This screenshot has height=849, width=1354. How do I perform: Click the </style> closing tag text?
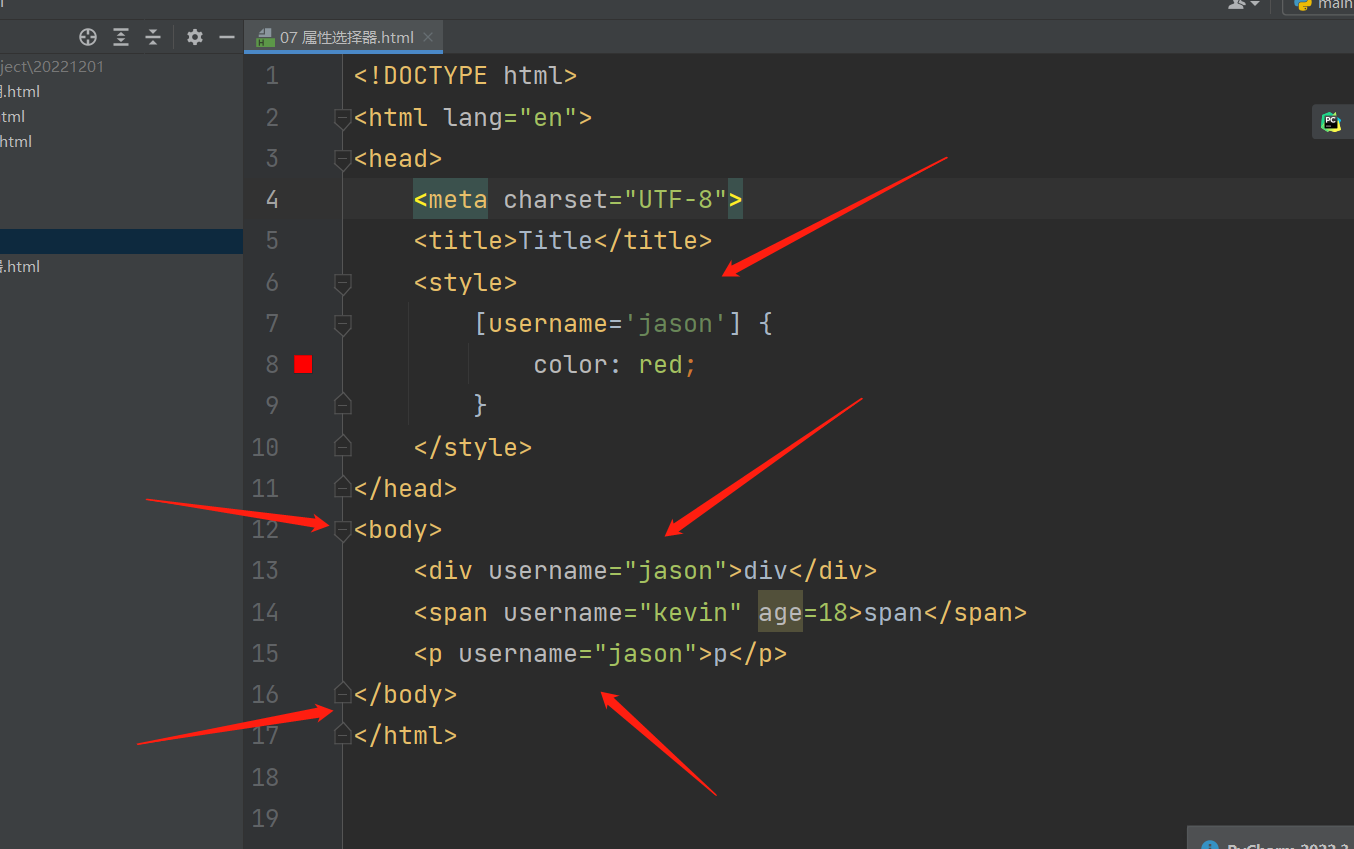(x=473, y=447)
